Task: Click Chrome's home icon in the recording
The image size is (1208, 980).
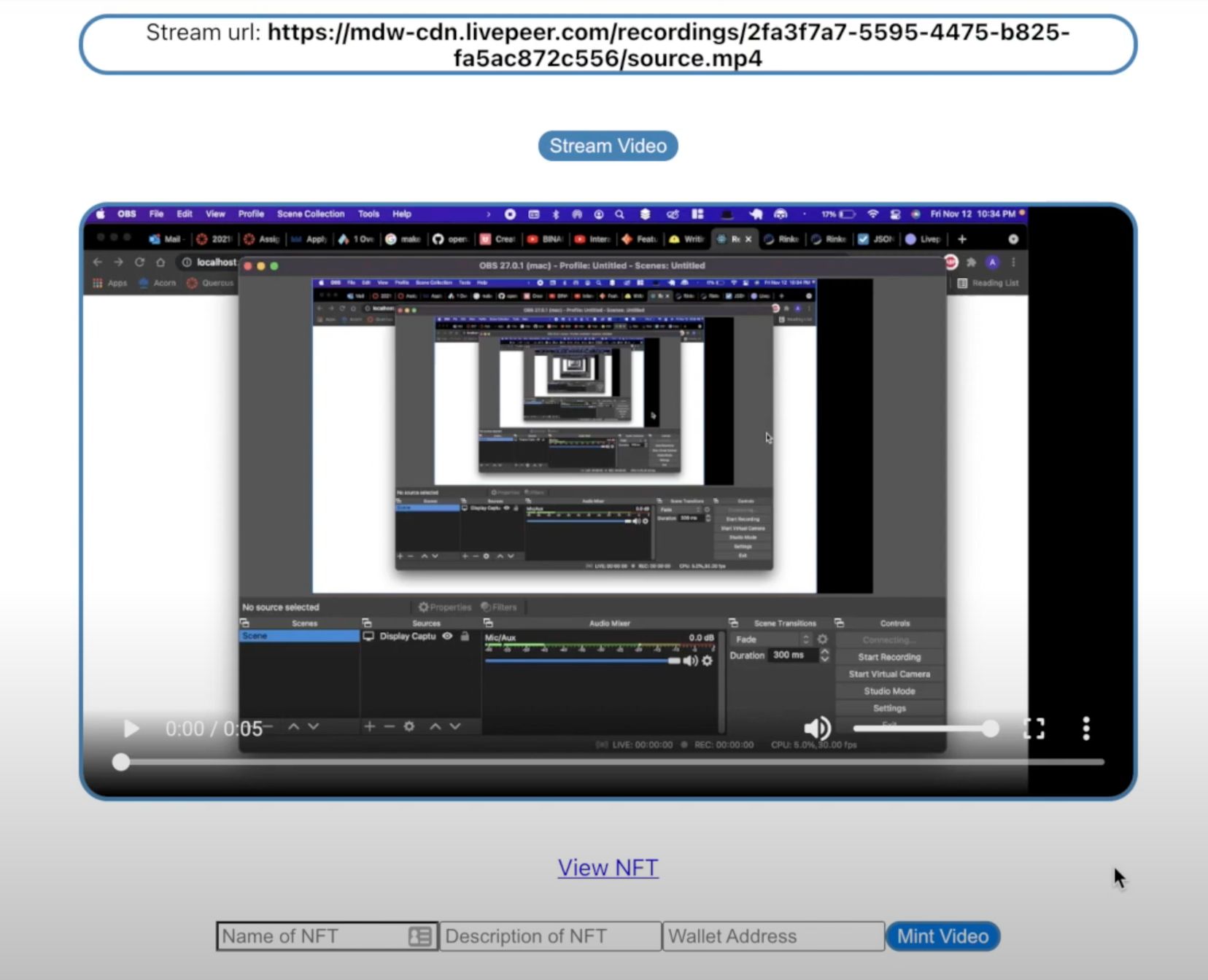Action: coord(160,262)
